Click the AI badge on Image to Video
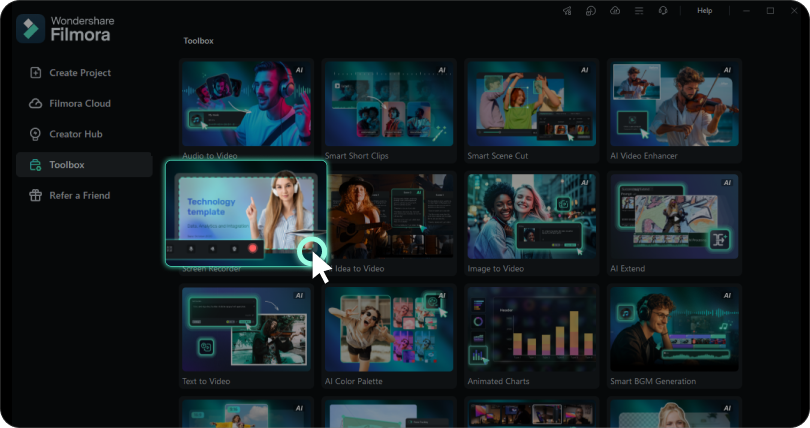 click(x=584, y=183)
